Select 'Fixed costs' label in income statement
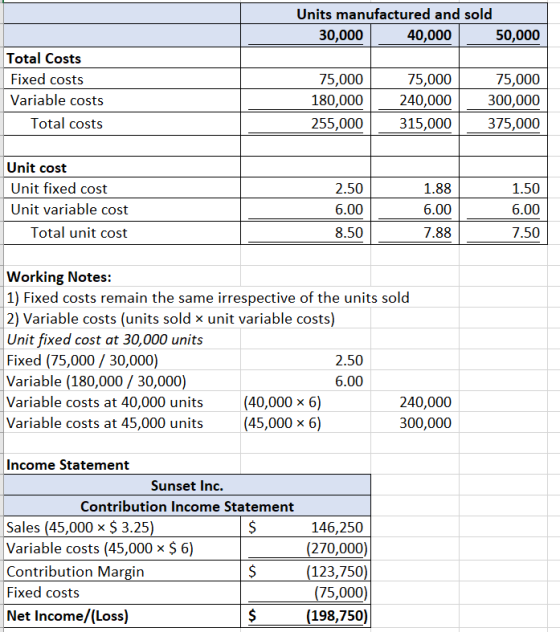Screen dimensions: 560x632 [x=122, y=592]
